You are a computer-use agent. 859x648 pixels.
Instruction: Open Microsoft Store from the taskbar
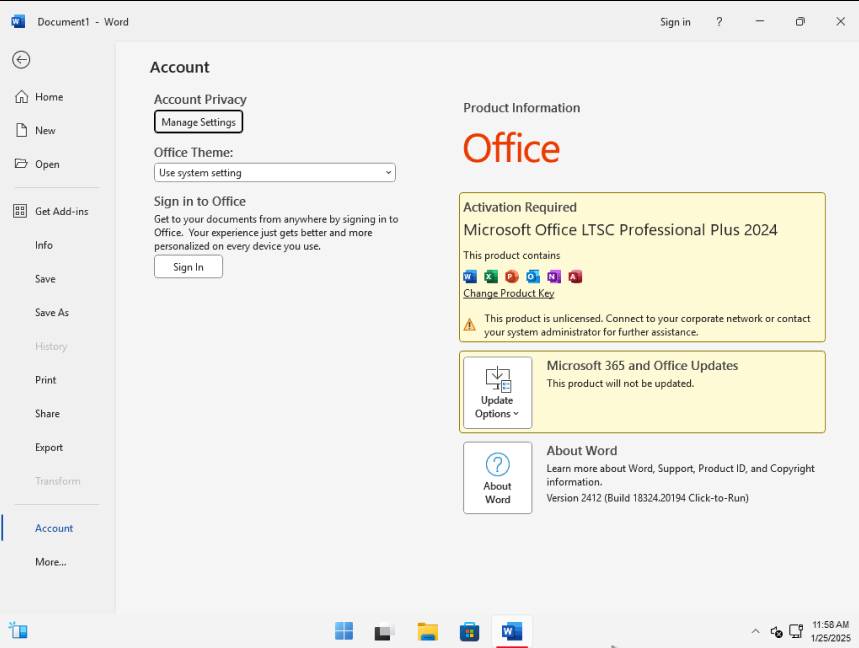(469, 631)
